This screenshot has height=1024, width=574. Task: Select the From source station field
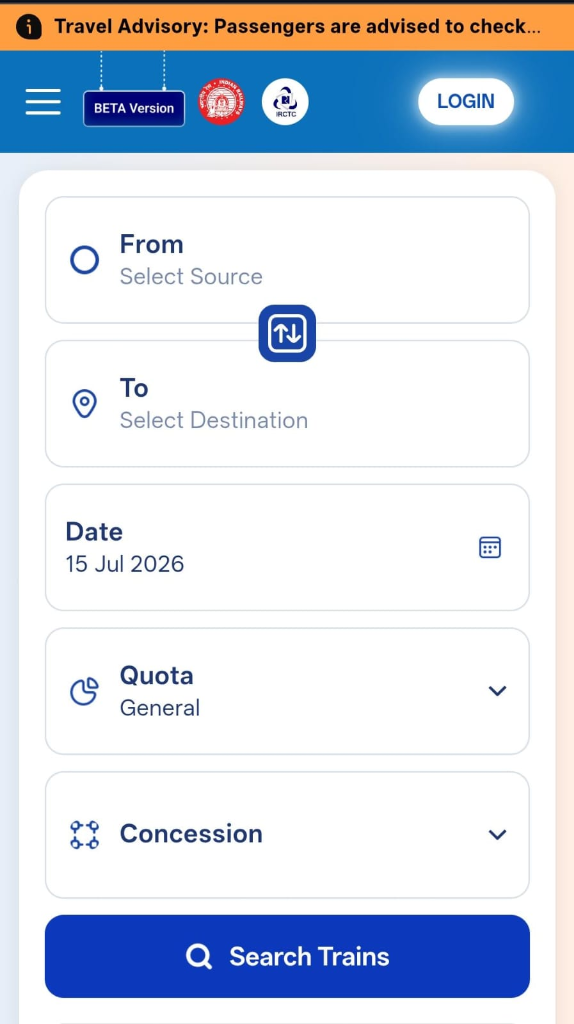click(287, 260)
